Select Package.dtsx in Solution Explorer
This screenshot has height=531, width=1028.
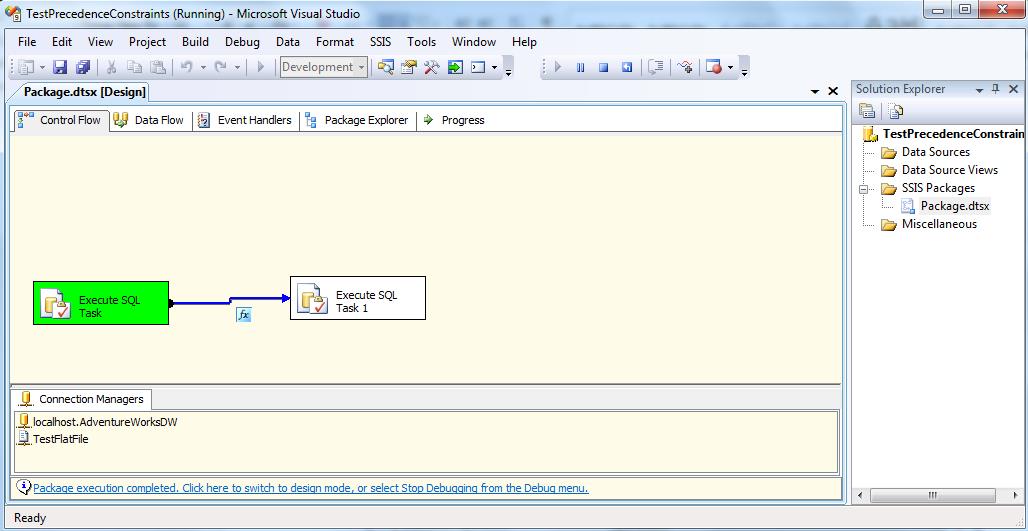[954, 206]
